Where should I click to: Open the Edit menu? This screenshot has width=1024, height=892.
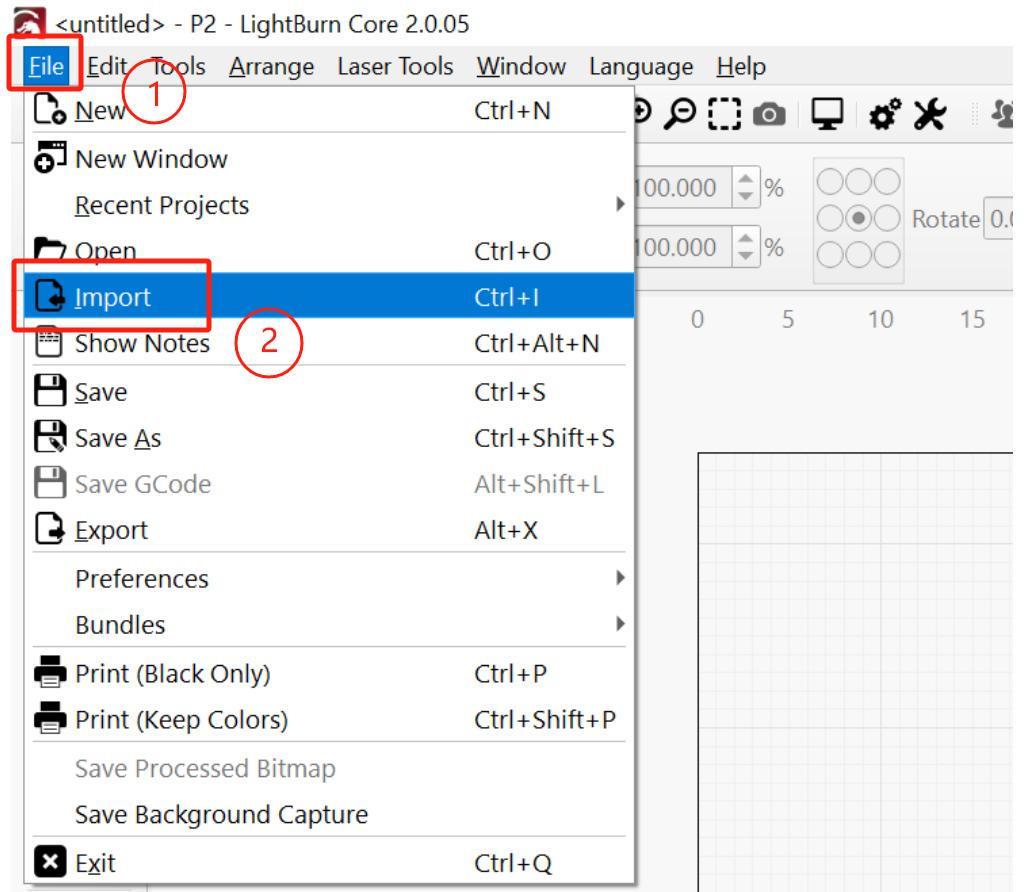pyautogui.click(x=107, y=66)
